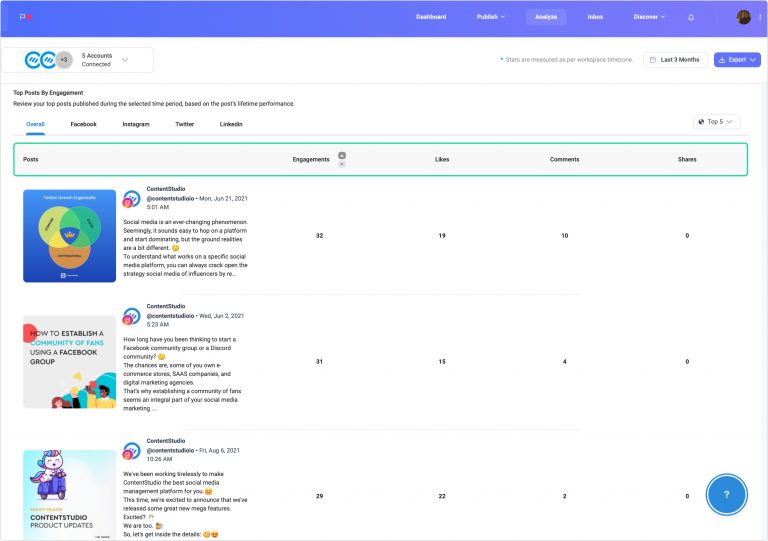Click the Engagements column header

(x=311, y=160)
